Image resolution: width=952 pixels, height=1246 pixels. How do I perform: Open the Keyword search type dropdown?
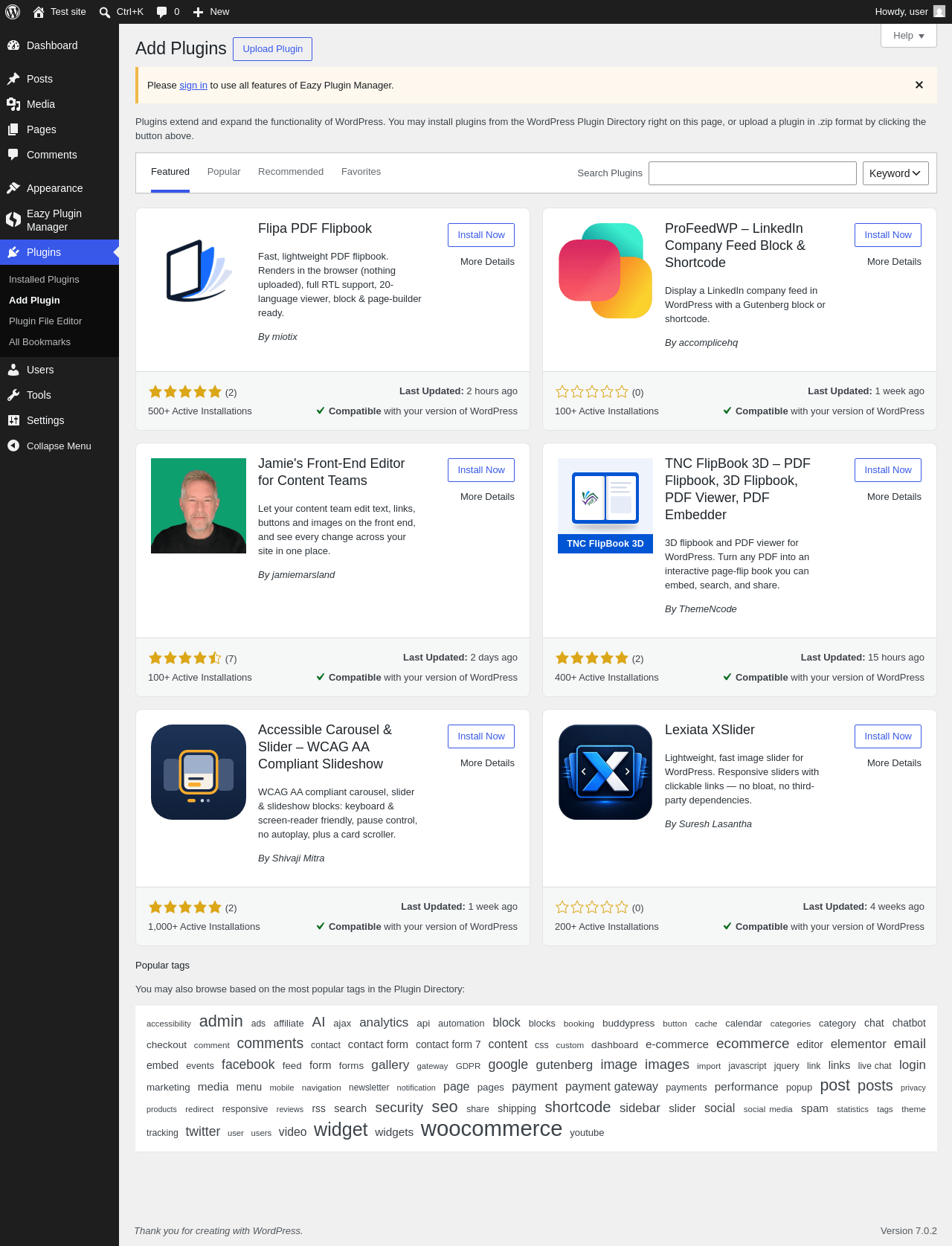(895, 173)
